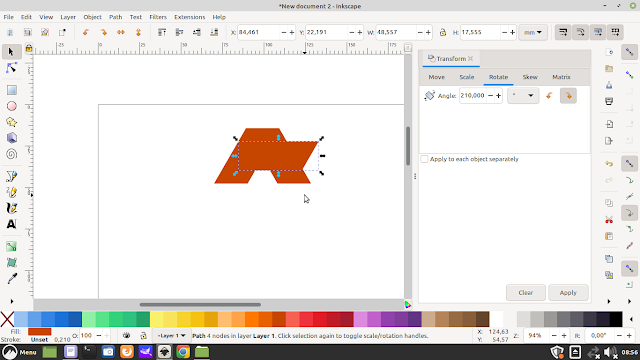
Task: Click the Apply button
Action: coord(568,293)
